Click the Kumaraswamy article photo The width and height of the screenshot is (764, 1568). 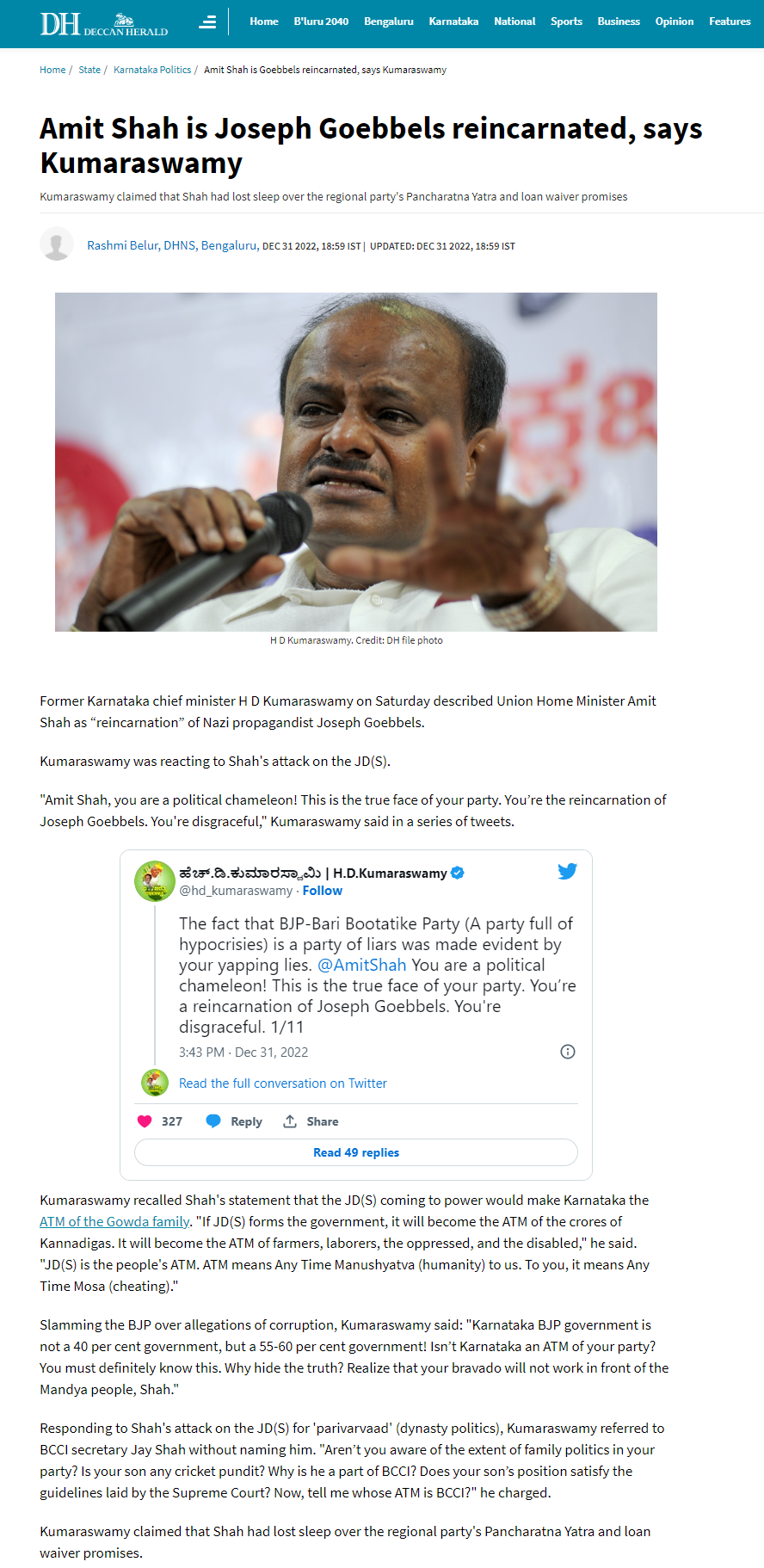[x=356, y=462]
